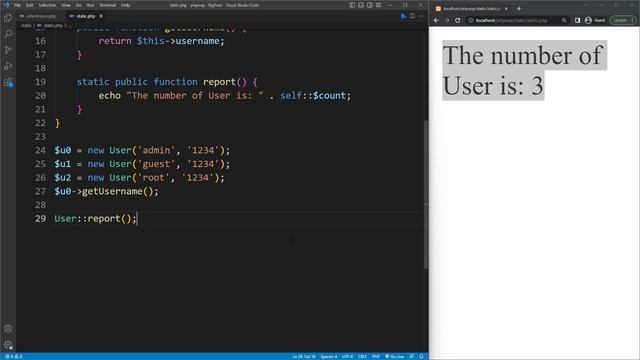This screenshot has height=360, width=640.
Task: Change end of line via CRLF status item
Action: (x=362, y=356)
